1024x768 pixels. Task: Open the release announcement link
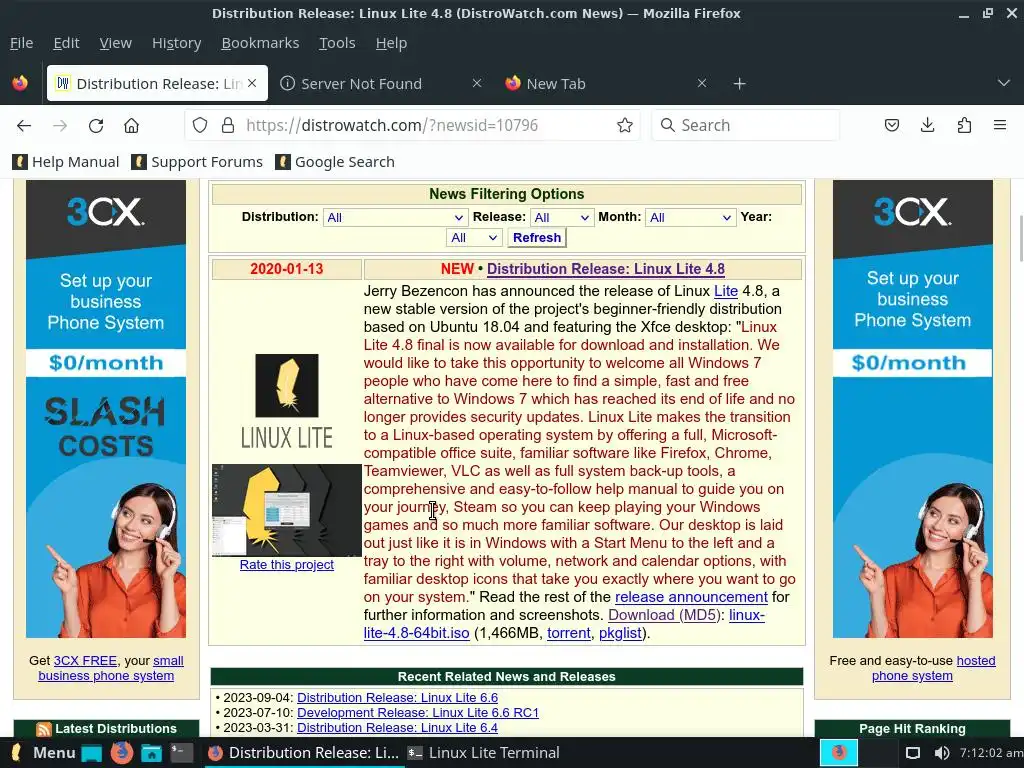point(691,597)
